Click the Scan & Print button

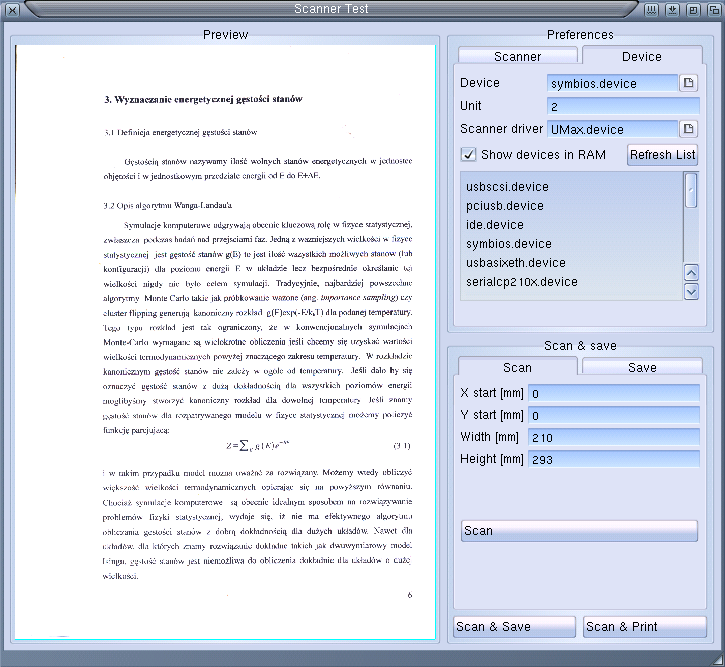click(x=645, y=627)
